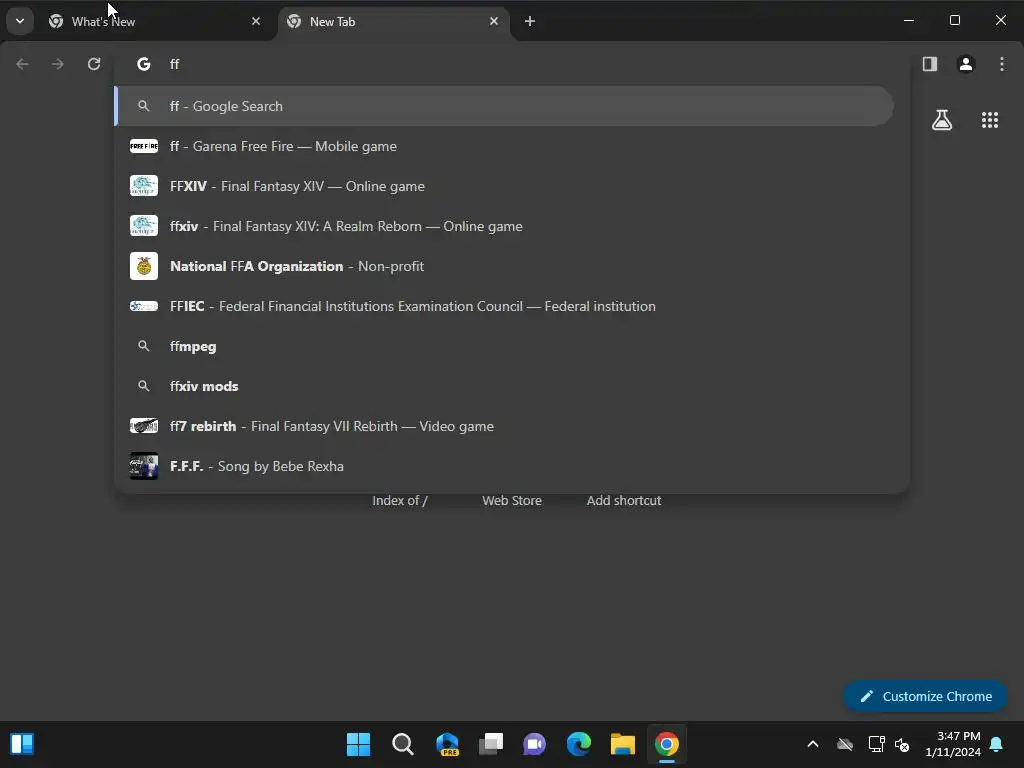Viewport: 1024px width, 768px height.
Task: Click the Google G icon in address bar
Action: (x=144, y=64)
